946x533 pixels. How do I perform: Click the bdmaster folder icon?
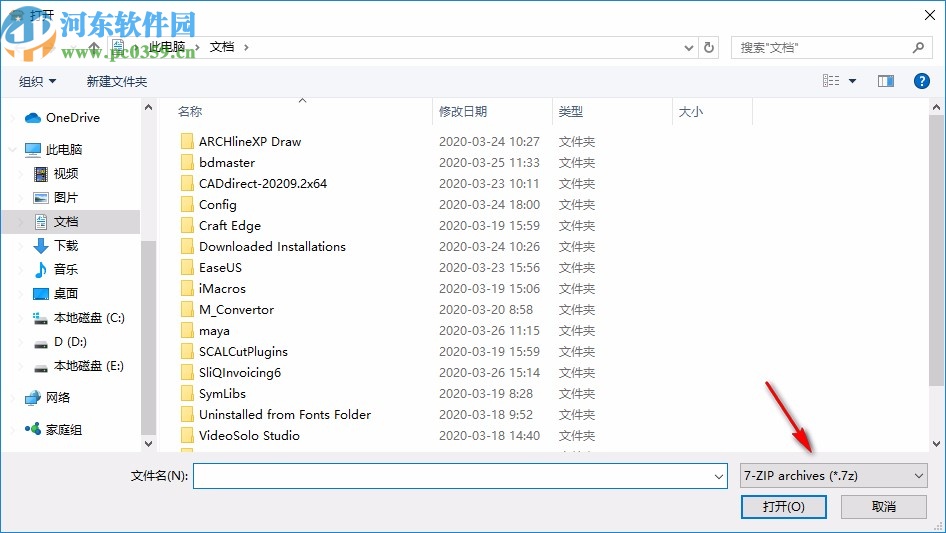pos(187,162)
